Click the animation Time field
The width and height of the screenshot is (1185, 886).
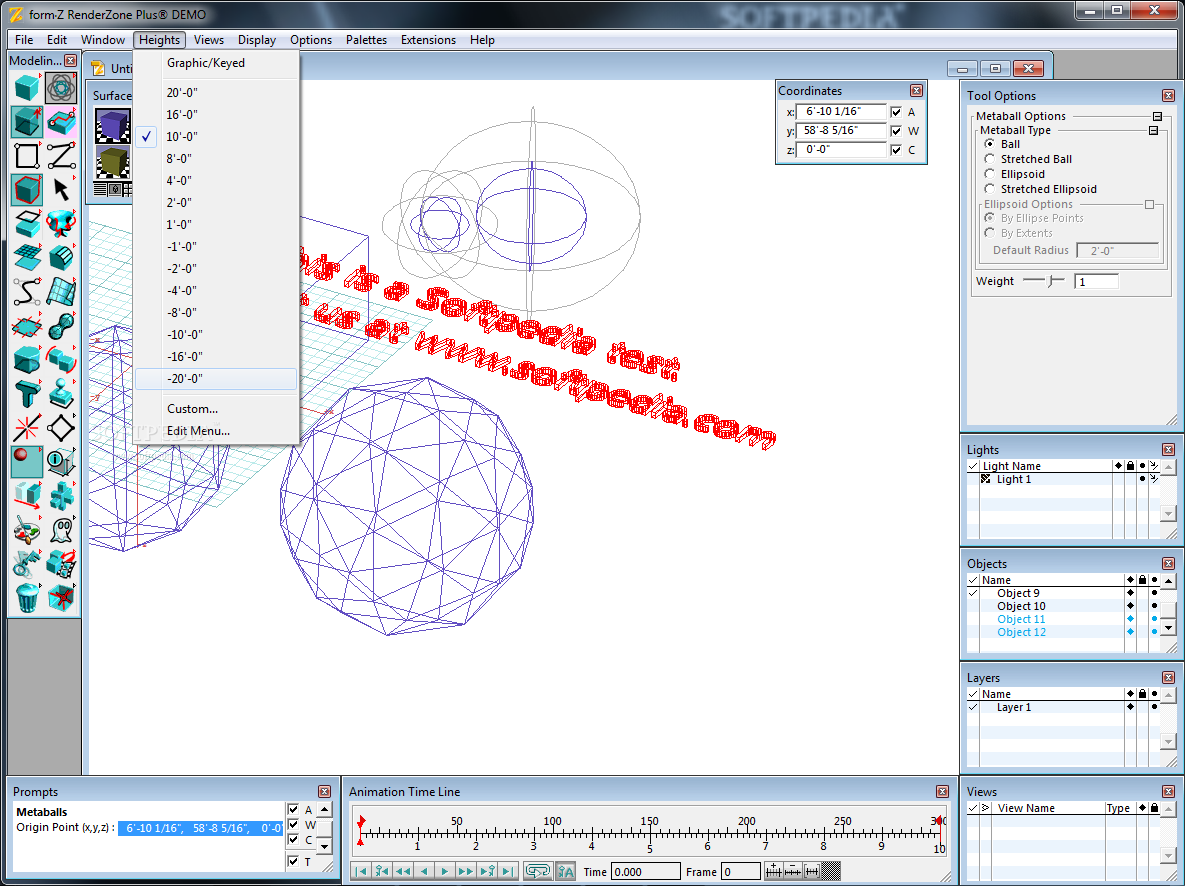click(645, 872)
